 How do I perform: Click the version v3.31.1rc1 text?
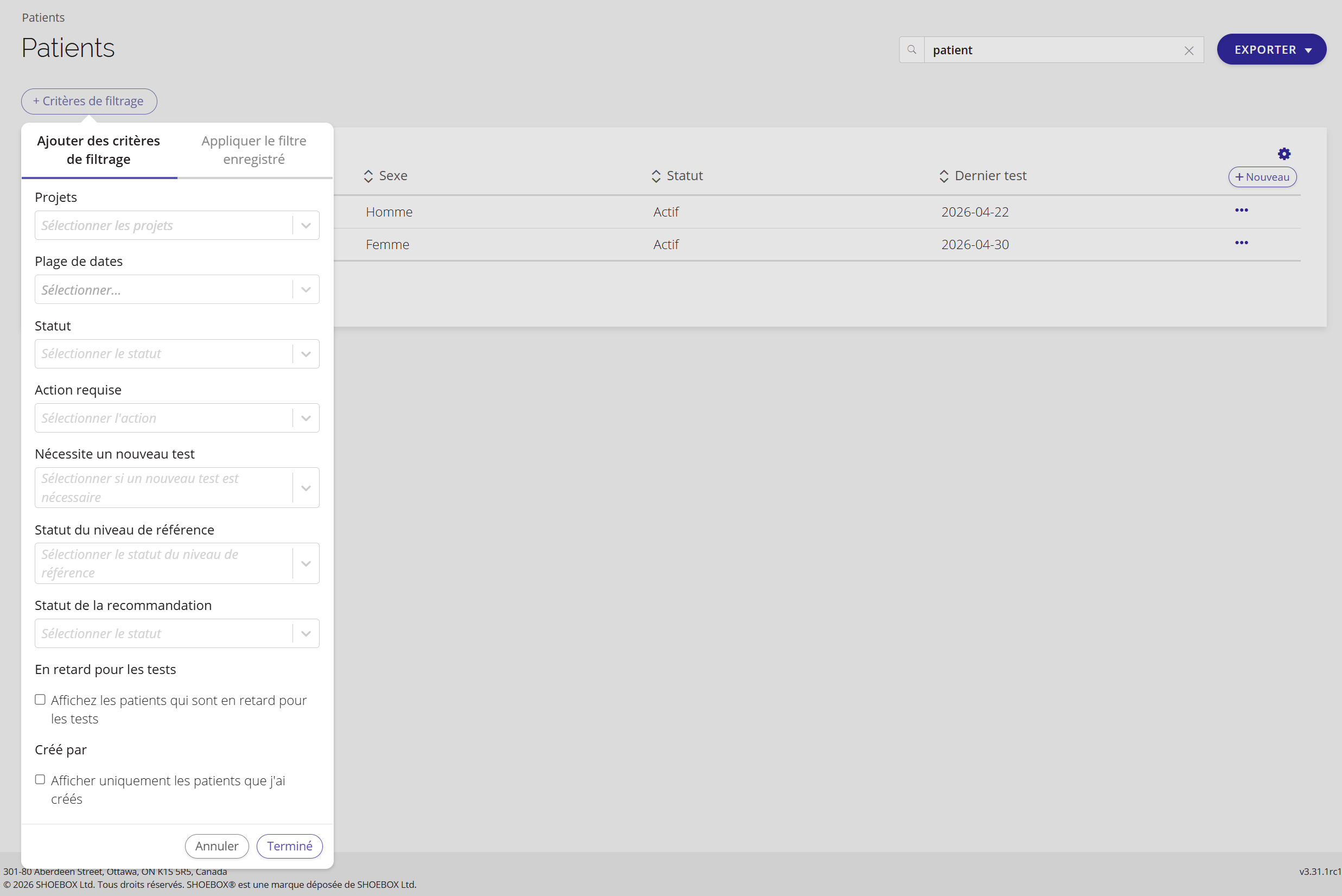pyautogui.click(x=1320, y=872)
